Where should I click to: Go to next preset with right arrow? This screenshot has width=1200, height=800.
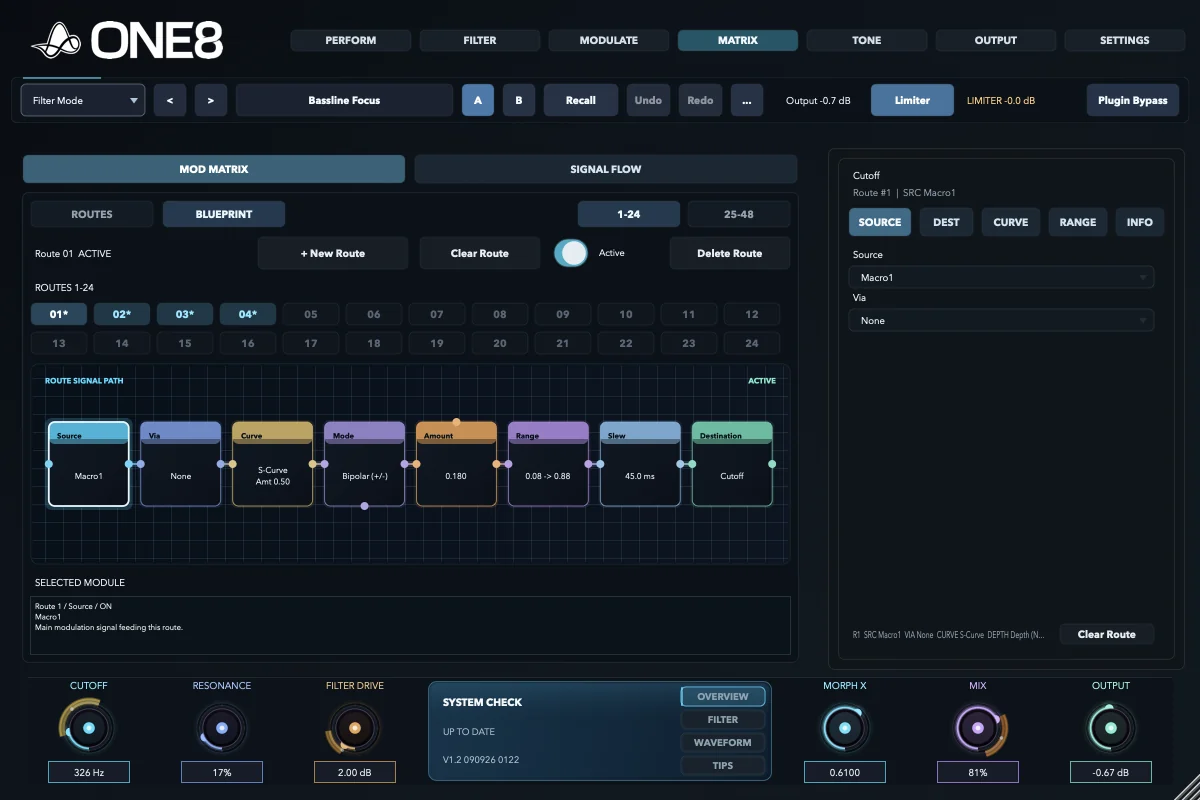(211, 100)
